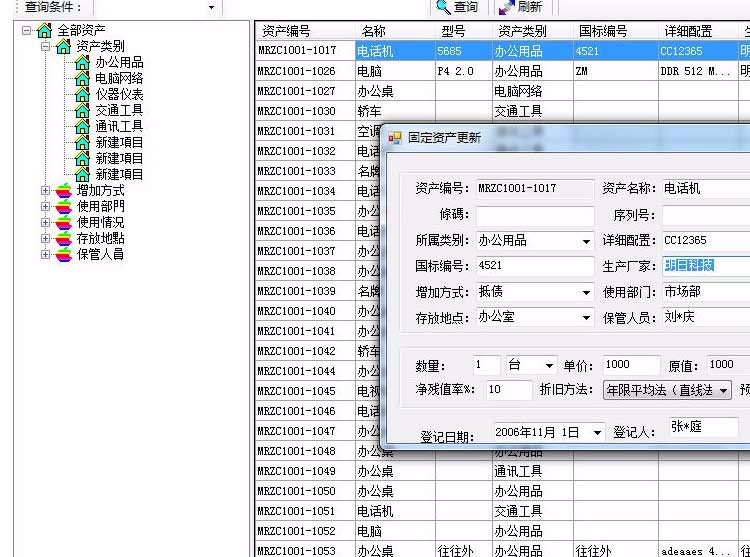
Task: Sort by 资产类别 column header
Action: point(532,32)
